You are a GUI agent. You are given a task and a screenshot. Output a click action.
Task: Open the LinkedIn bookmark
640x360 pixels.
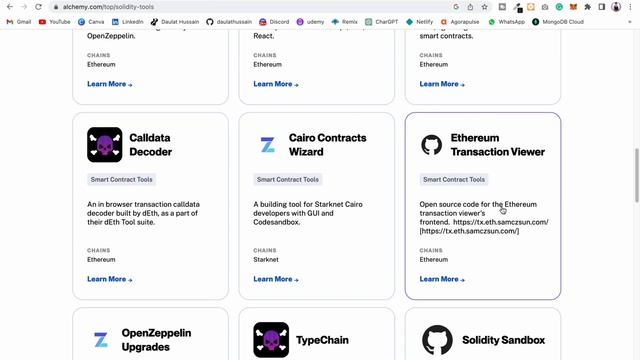coord(128,22)
